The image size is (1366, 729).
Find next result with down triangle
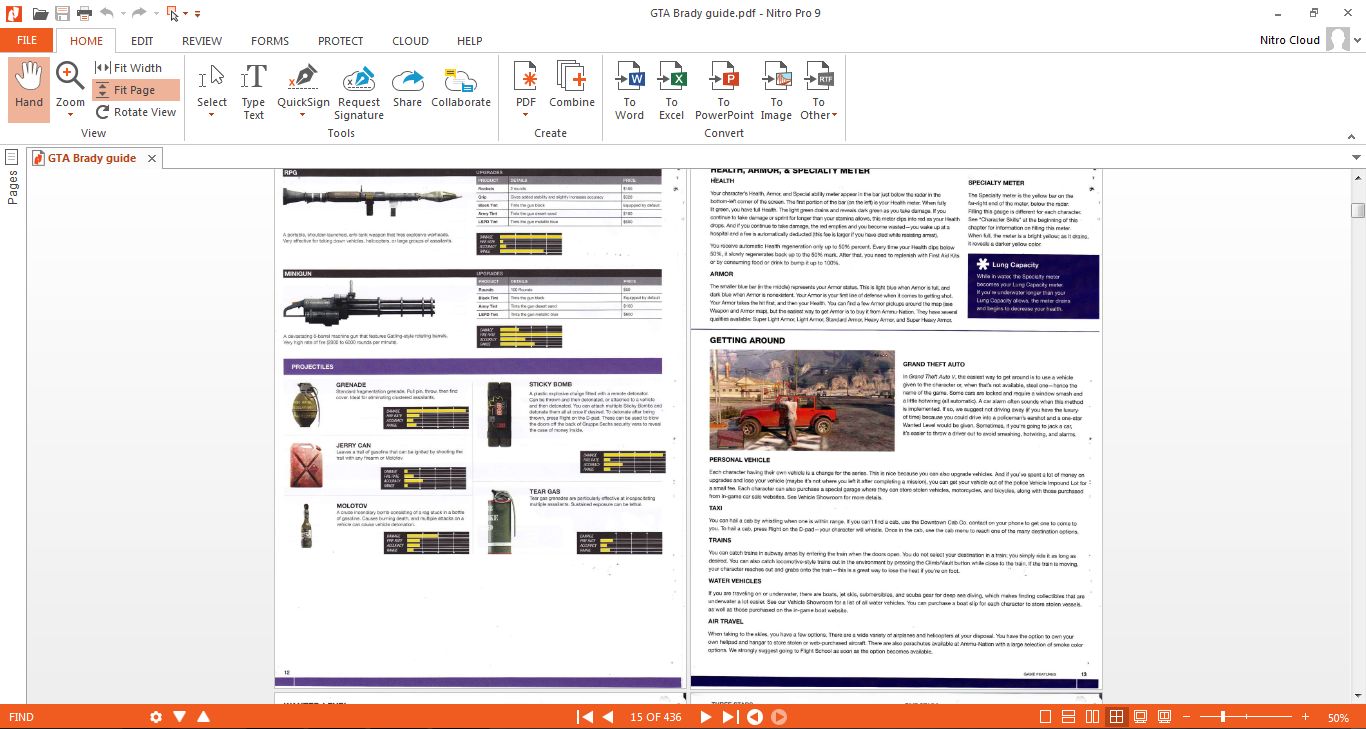(180, 717)
